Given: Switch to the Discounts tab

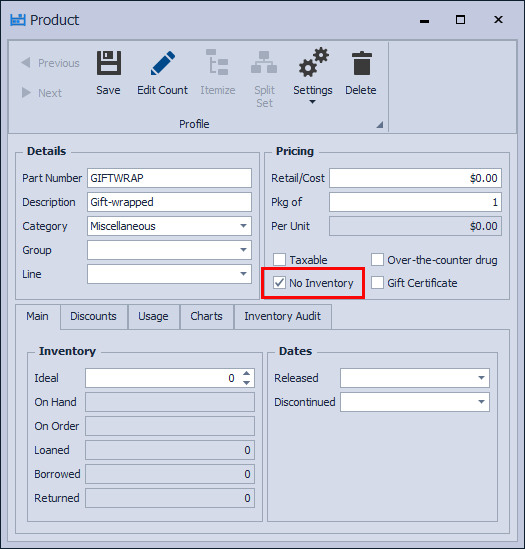Looking at the screenshot, I should [x=94, y=317].
